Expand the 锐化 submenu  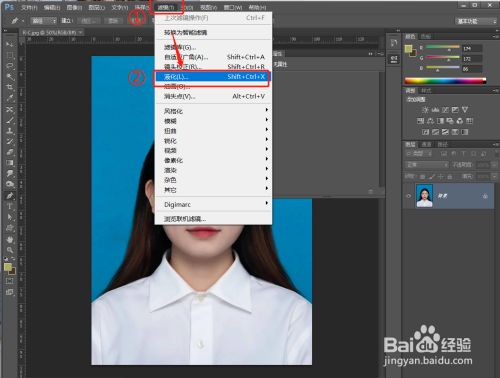coord(213,140)
